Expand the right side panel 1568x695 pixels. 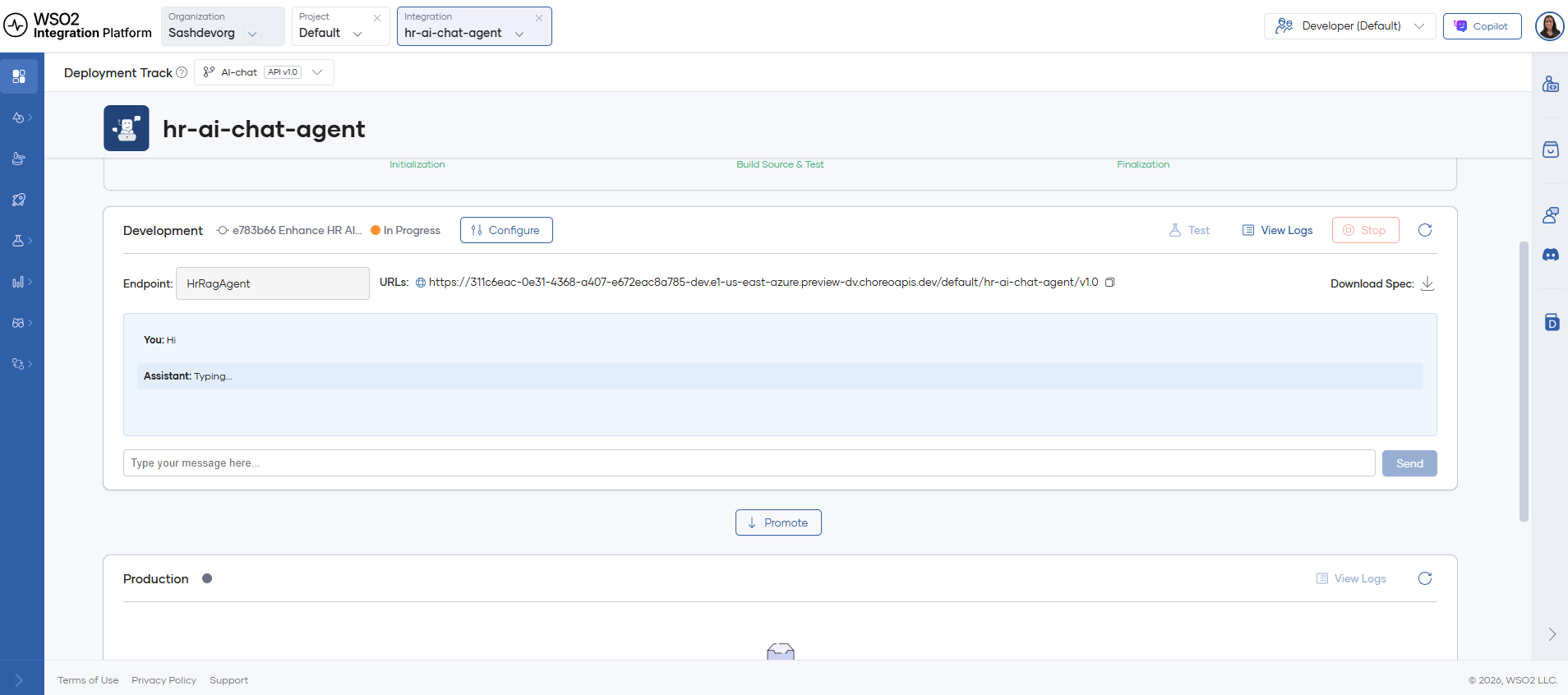[x=1552, y=634]
